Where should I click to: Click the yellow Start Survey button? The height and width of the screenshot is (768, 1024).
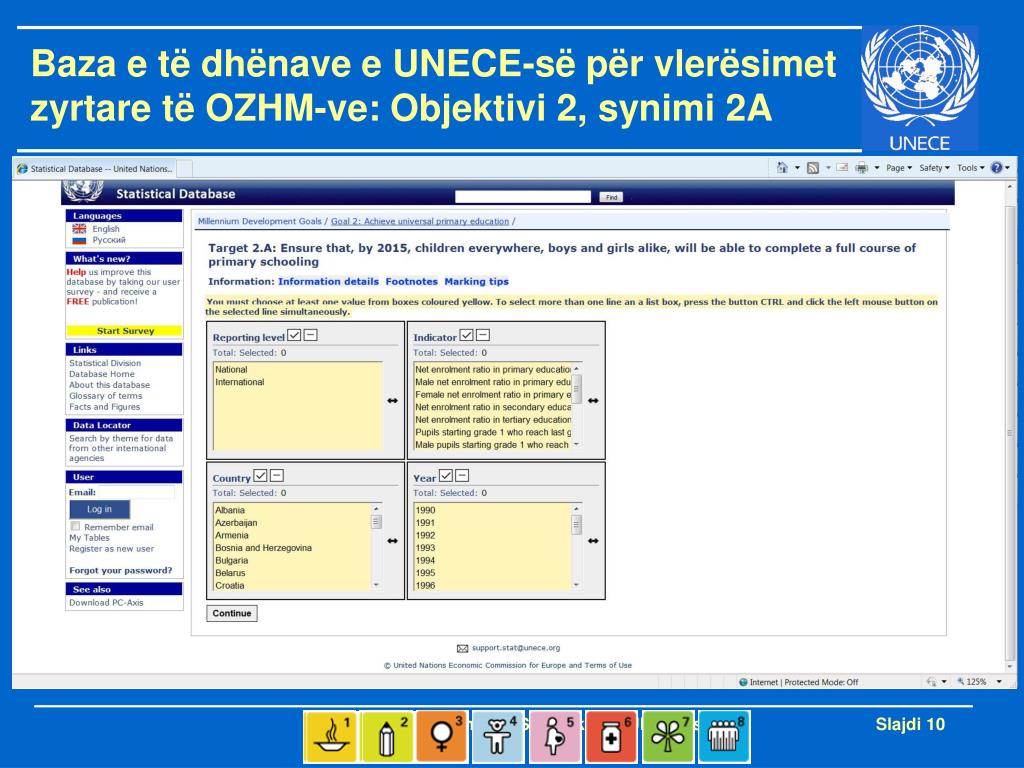pos(125,331)
